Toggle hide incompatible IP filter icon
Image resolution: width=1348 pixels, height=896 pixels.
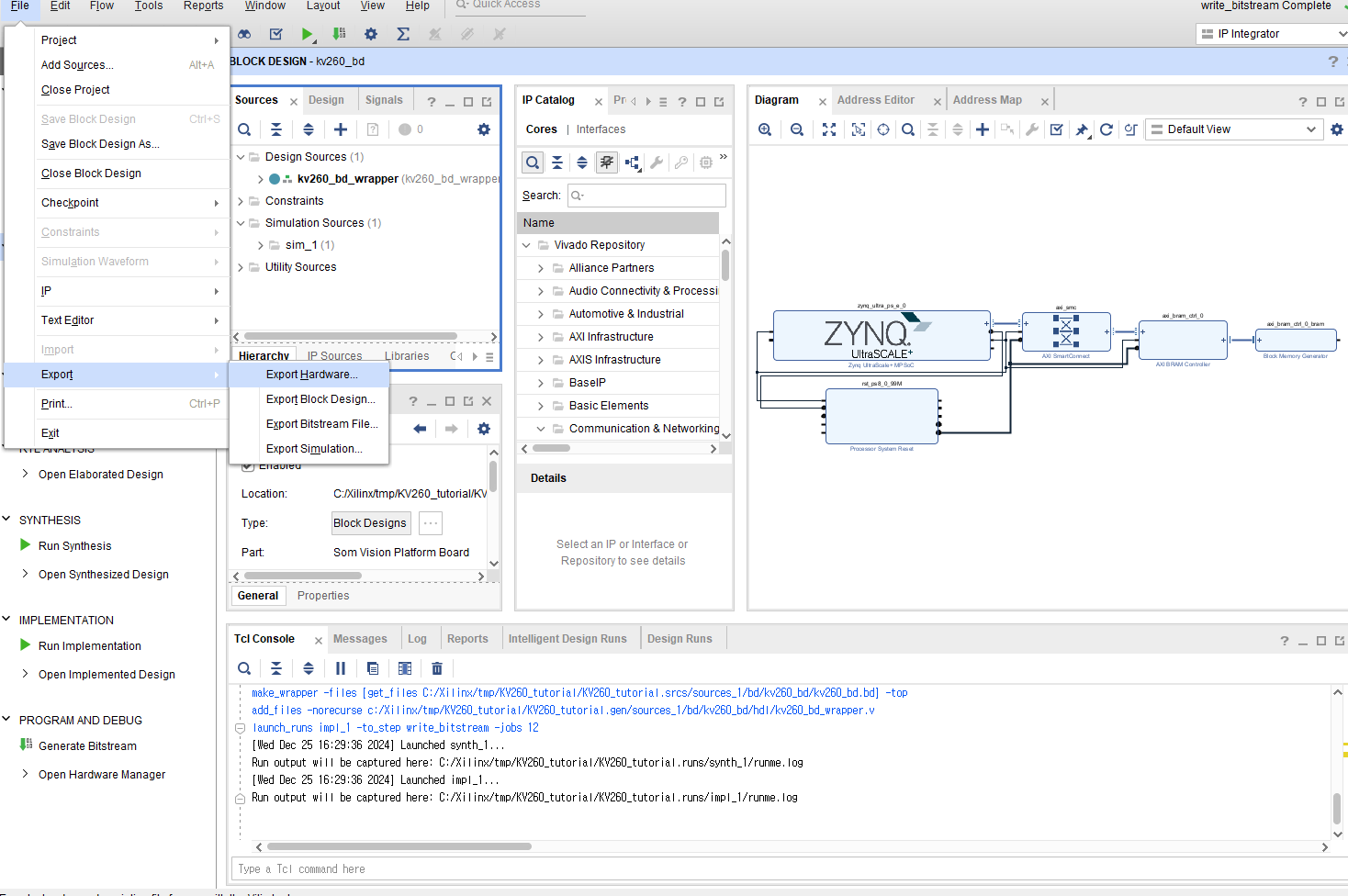[607, 162]
